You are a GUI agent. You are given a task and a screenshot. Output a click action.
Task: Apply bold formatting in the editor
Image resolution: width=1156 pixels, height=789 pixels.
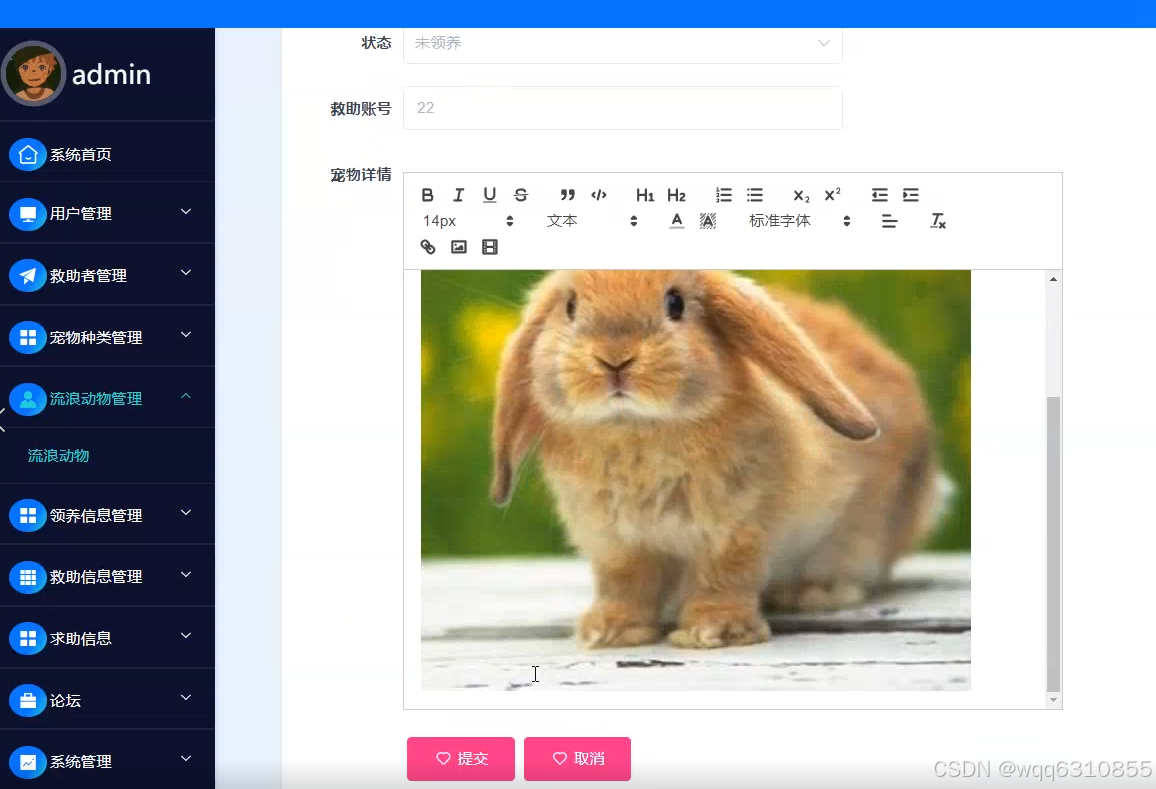427,195
